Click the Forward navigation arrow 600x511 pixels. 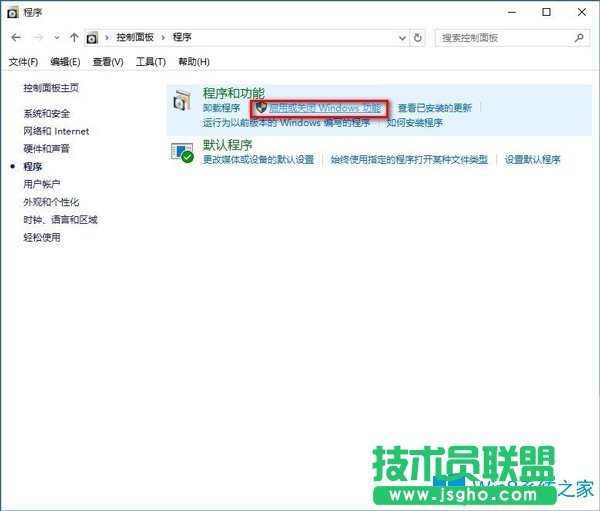(39, 38)
